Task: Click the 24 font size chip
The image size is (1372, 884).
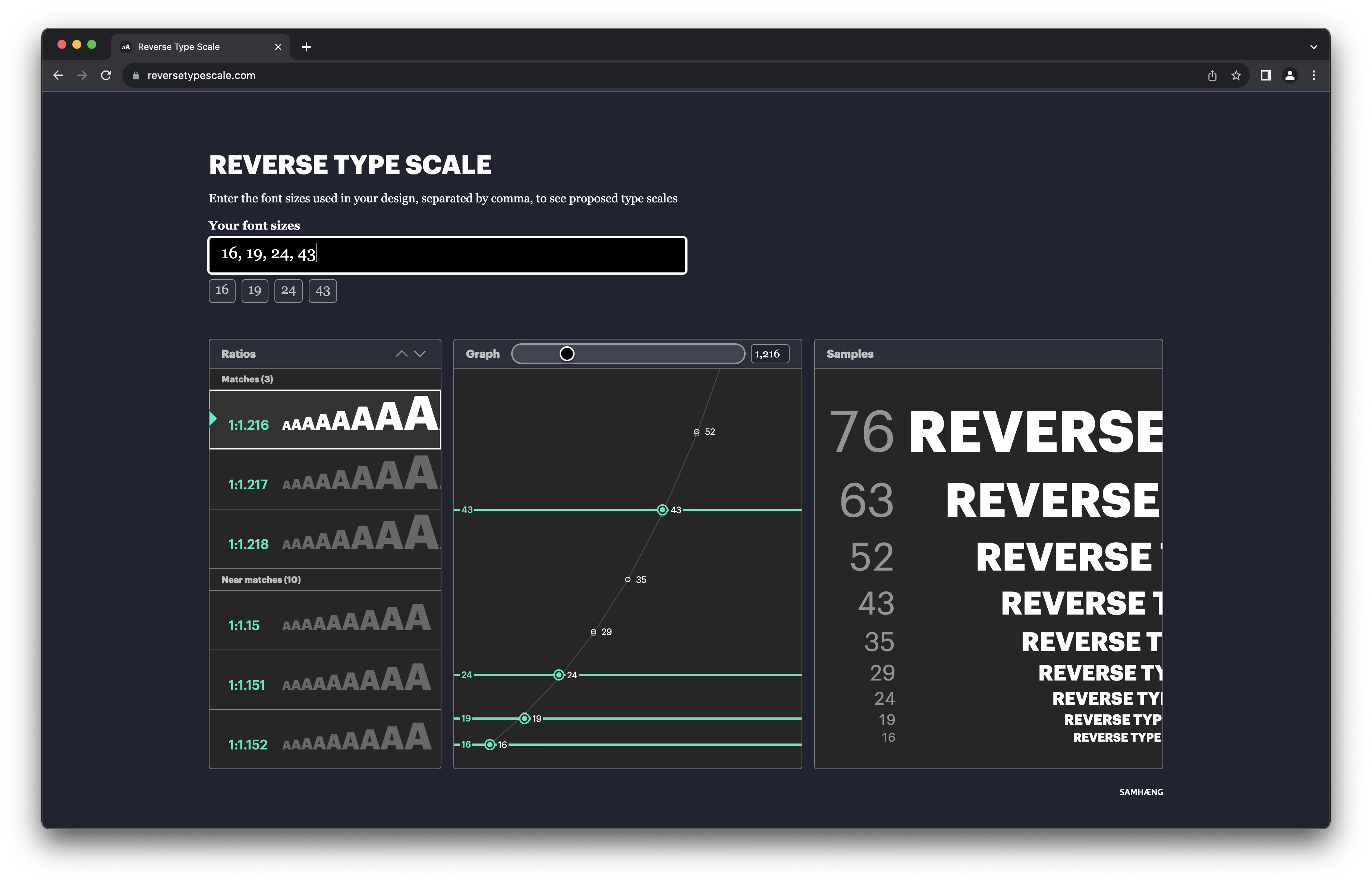Action: point(288,290)
